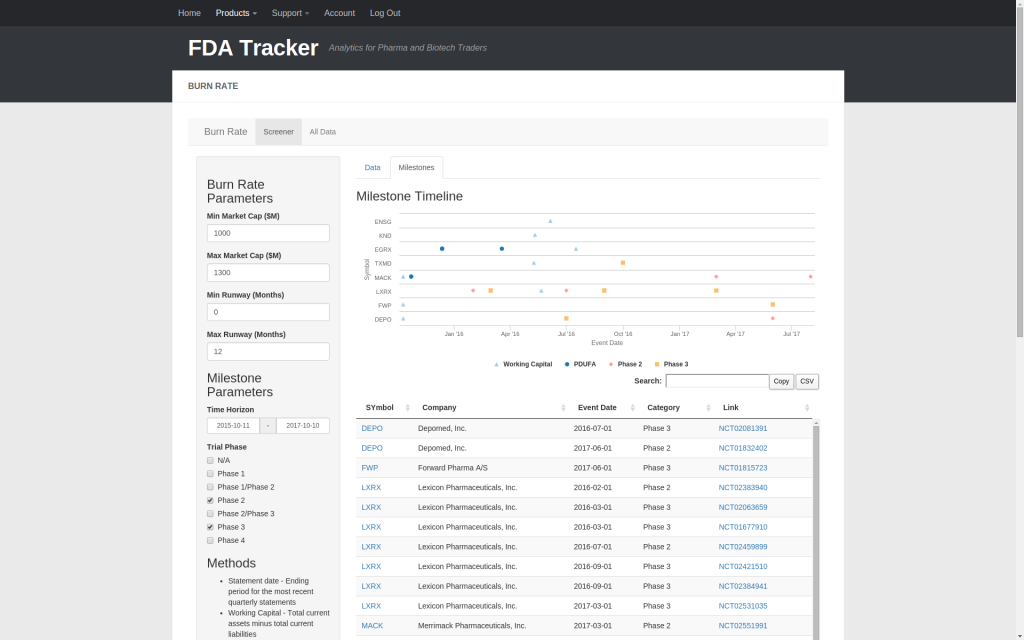The height and width of the screenshot is (640, 1024).
Task: Switch to the Data tab
Action: pyautogui.click(x=372, y=168)
